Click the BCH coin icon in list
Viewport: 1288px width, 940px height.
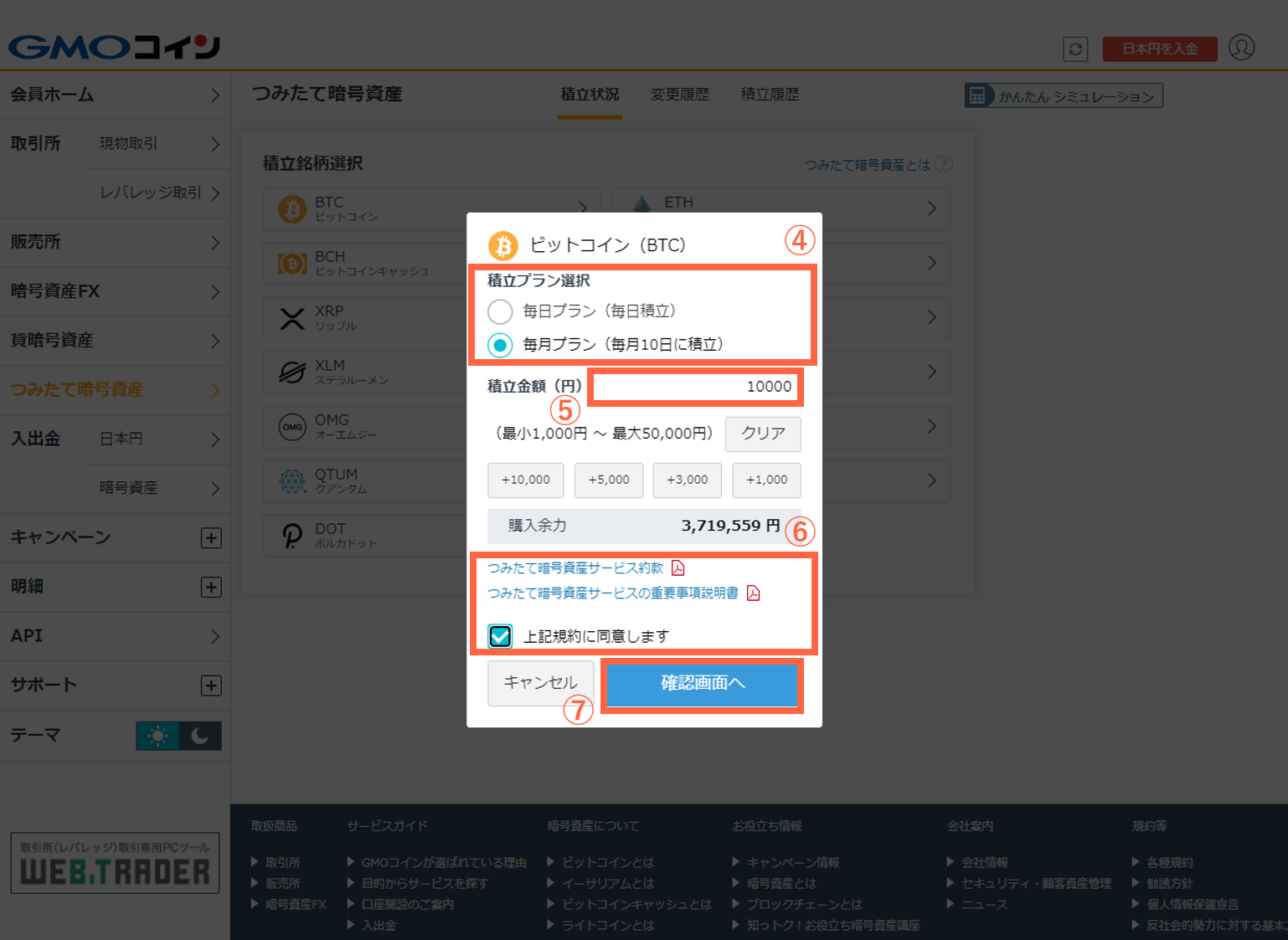point(292,264)
